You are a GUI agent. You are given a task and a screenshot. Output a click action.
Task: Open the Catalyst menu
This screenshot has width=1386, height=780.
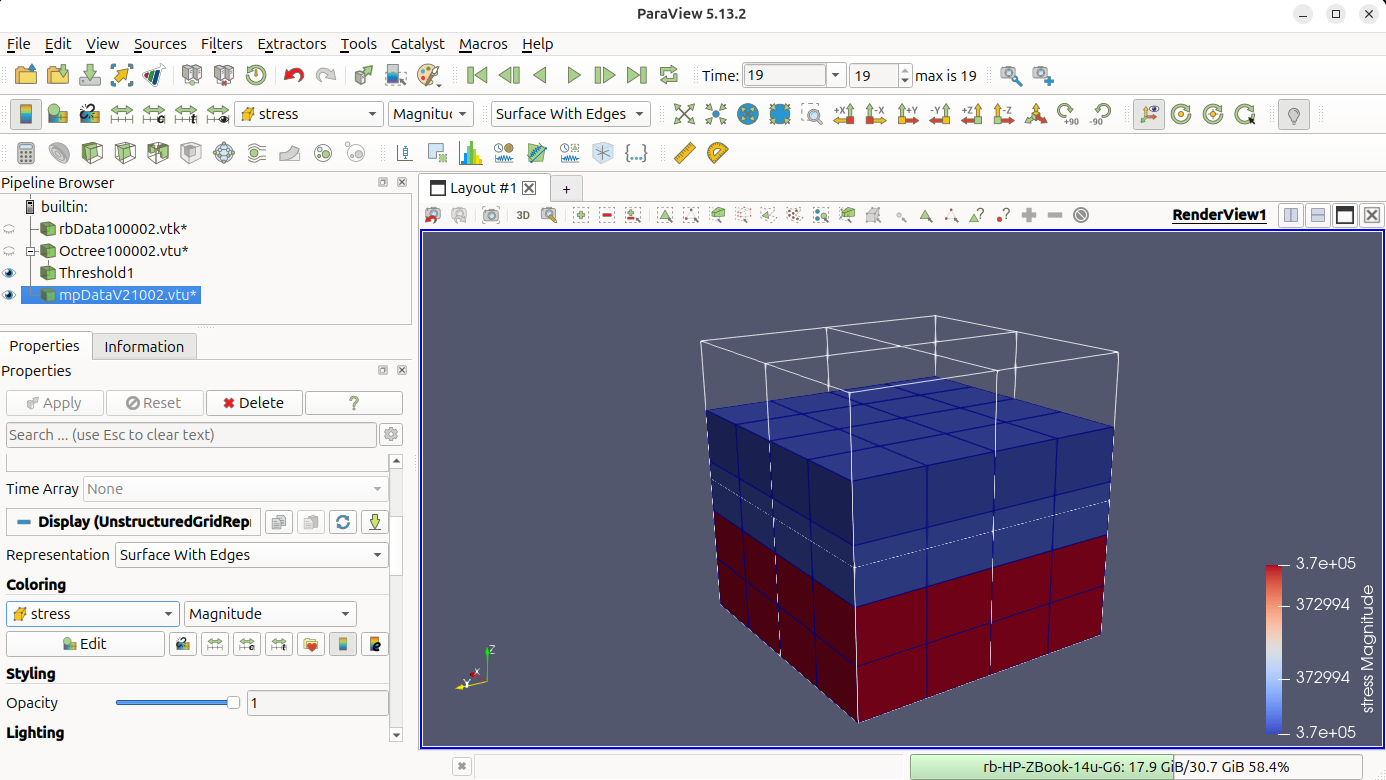(418, 44)
